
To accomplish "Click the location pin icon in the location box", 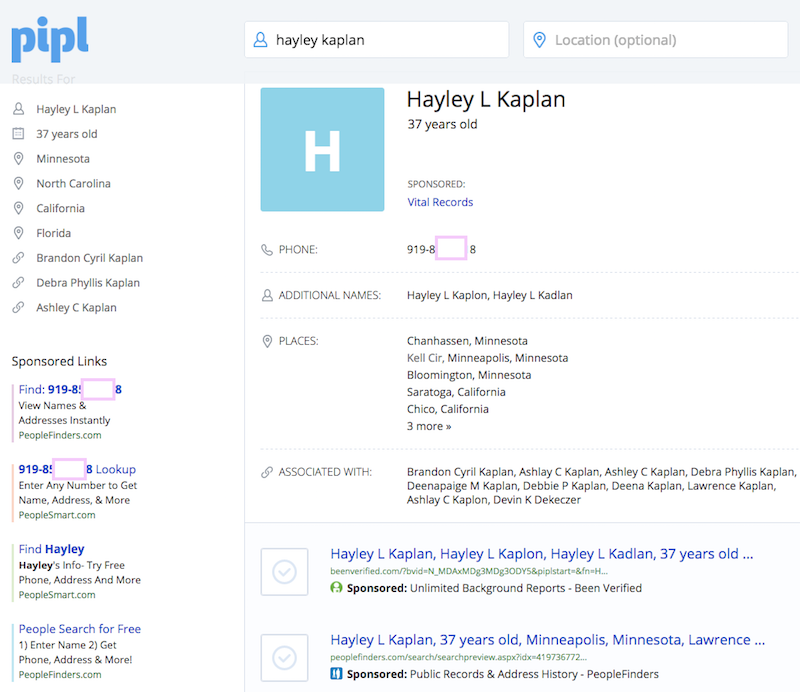I will (539, 40).
